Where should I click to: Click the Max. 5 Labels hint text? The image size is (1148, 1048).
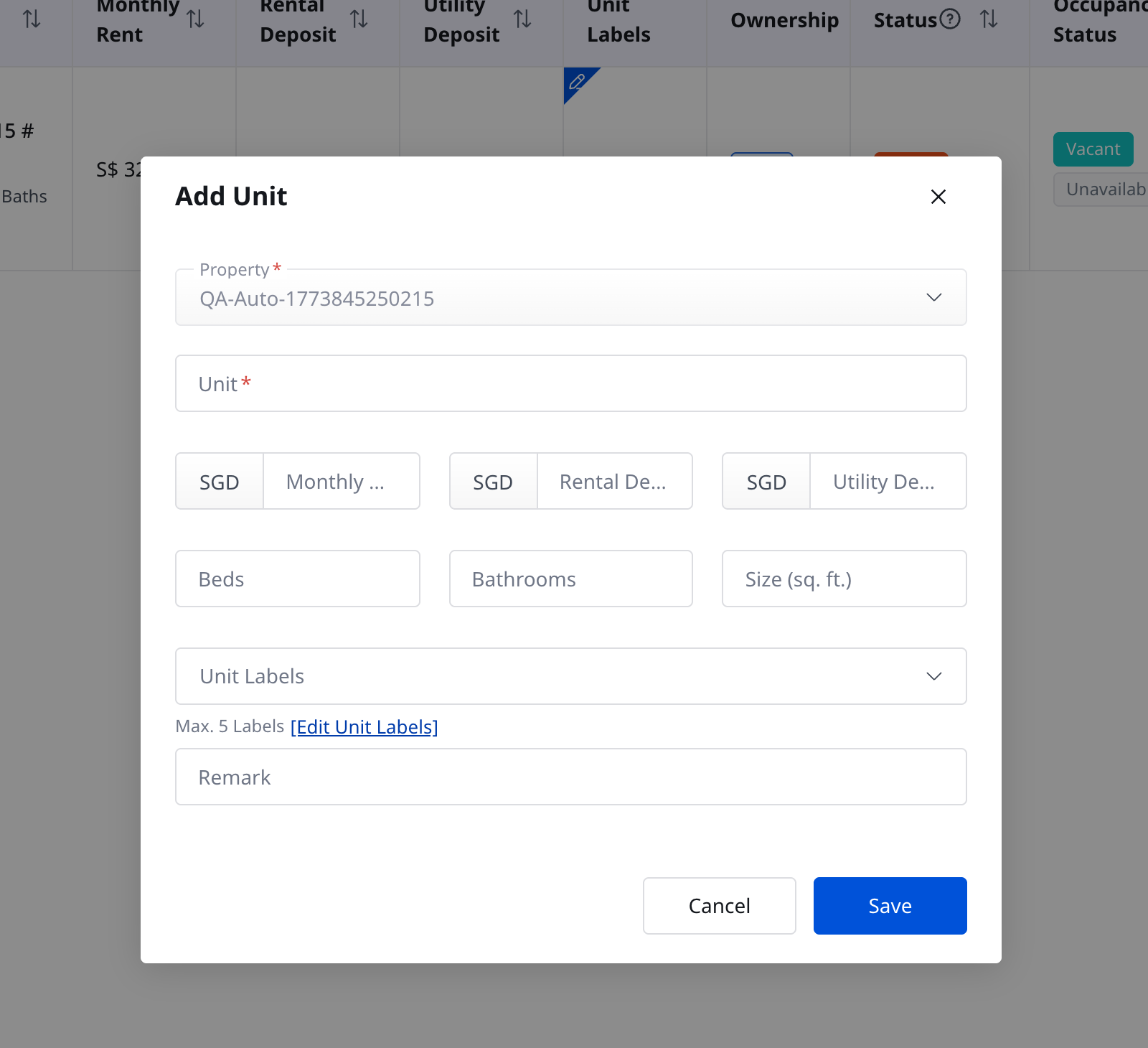230,726
